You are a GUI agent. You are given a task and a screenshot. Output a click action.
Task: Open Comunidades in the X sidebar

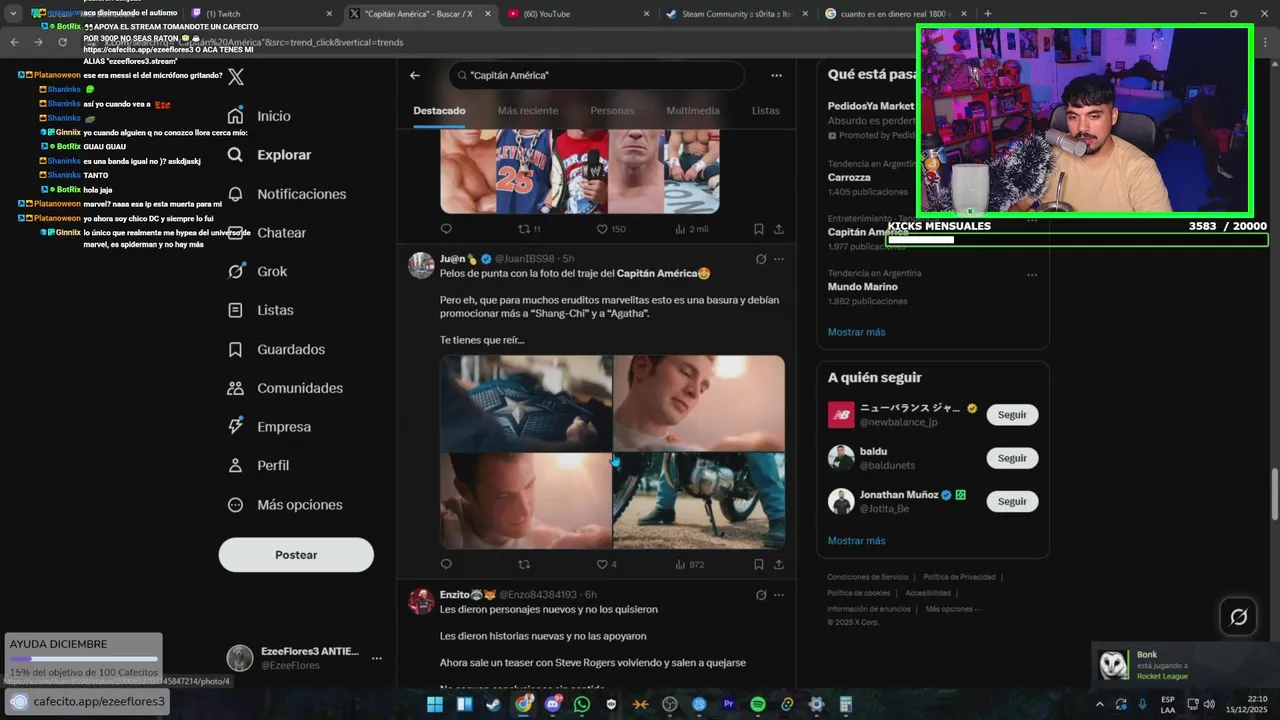click(x=285, y=388)
